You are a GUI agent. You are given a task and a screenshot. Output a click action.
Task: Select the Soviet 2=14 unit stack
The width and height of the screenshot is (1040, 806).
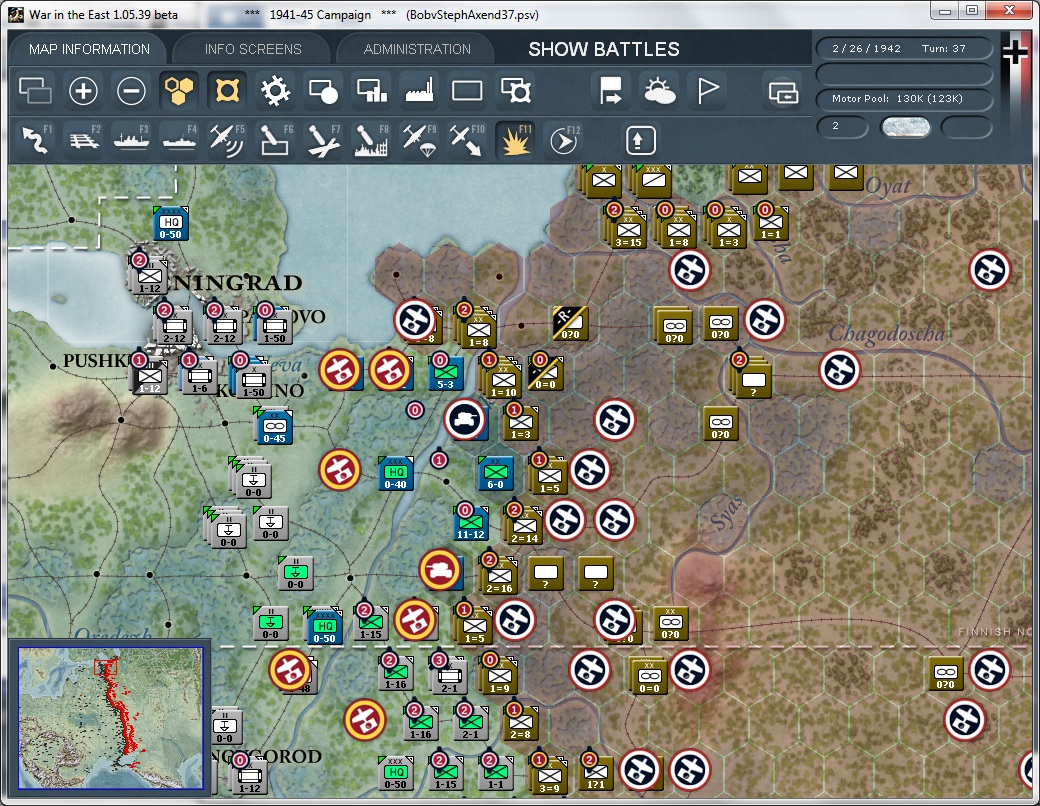pyautogui.click(x=524, y=526)
